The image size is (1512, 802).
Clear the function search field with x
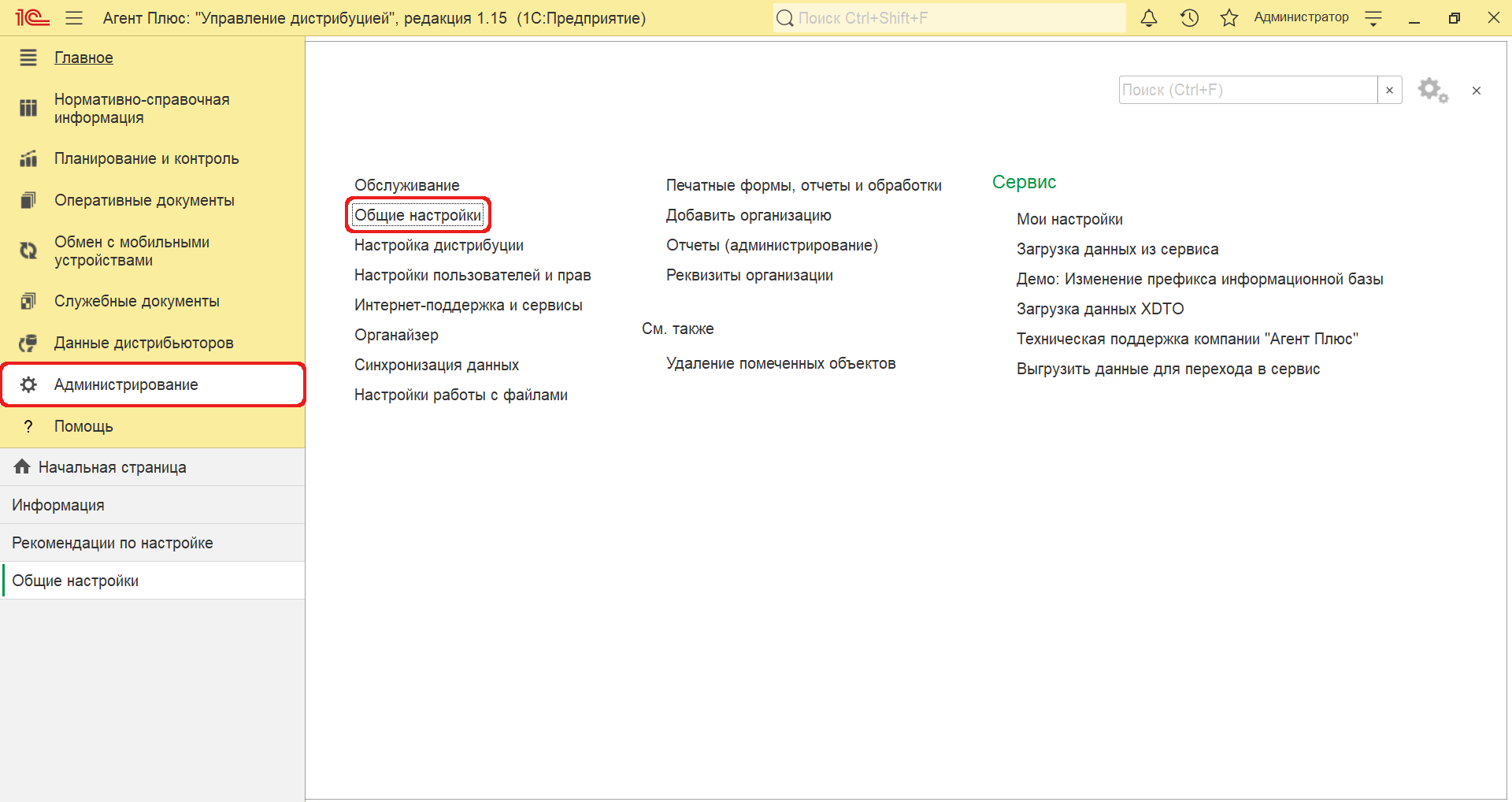[x=1390, y=90]
